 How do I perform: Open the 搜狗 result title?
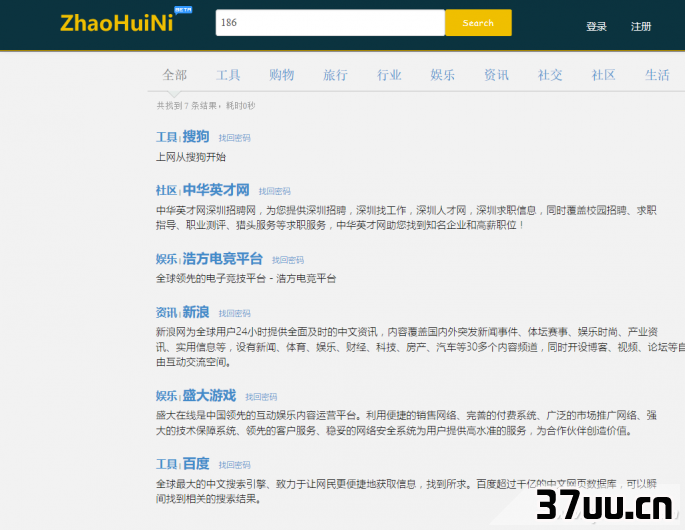(x=196, y=137)
